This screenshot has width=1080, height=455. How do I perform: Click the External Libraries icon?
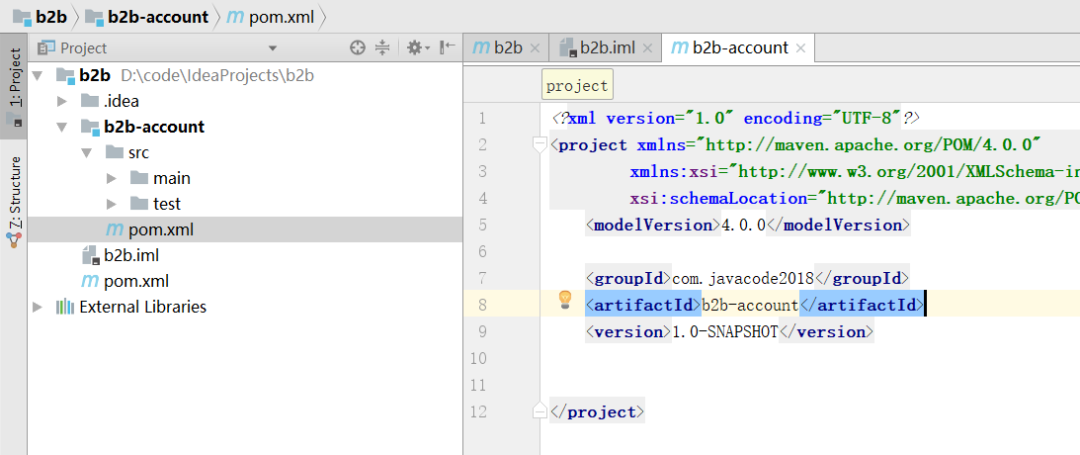pos(65,307)
